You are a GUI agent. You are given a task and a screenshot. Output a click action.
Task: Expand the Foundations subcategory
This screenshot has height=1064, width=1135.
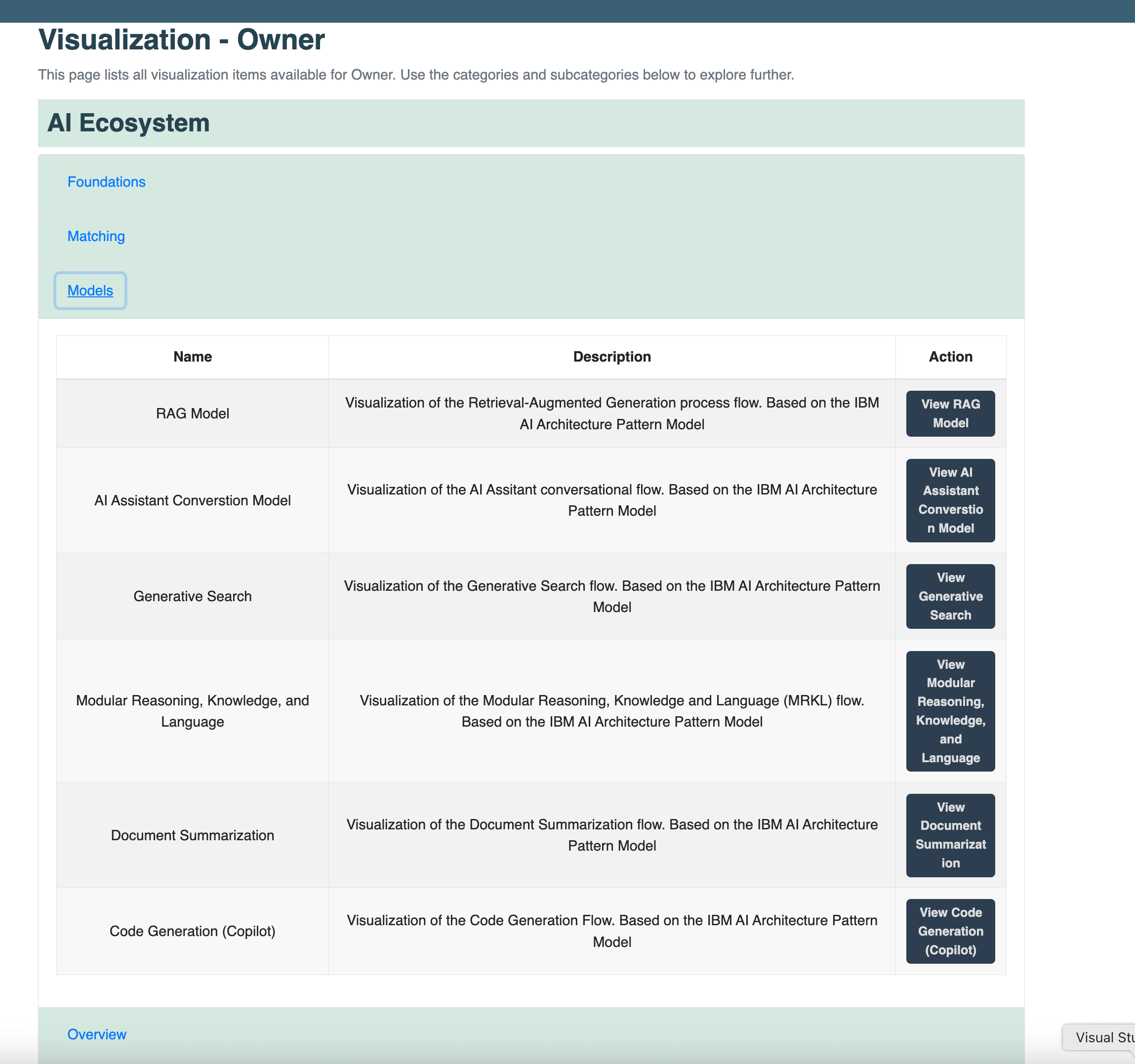106,182
